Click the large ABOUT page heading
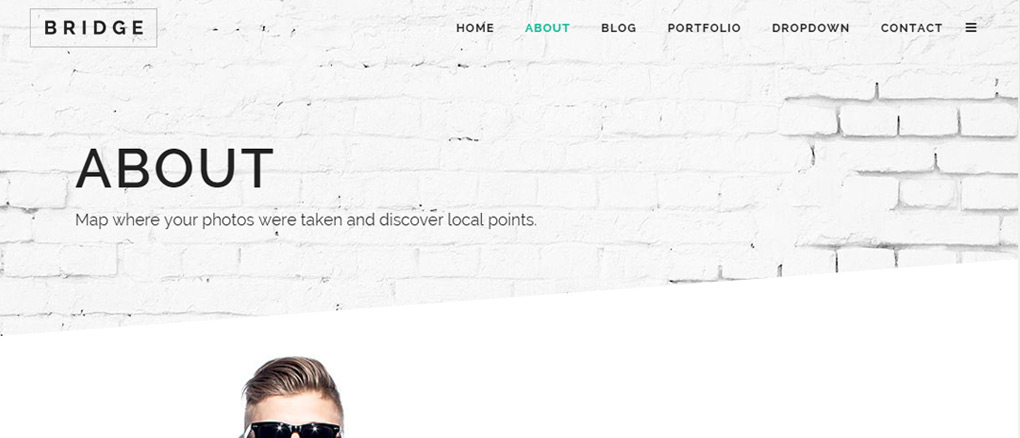The width and height of the screenshot is (1020, 438). [x=174, y=169]
